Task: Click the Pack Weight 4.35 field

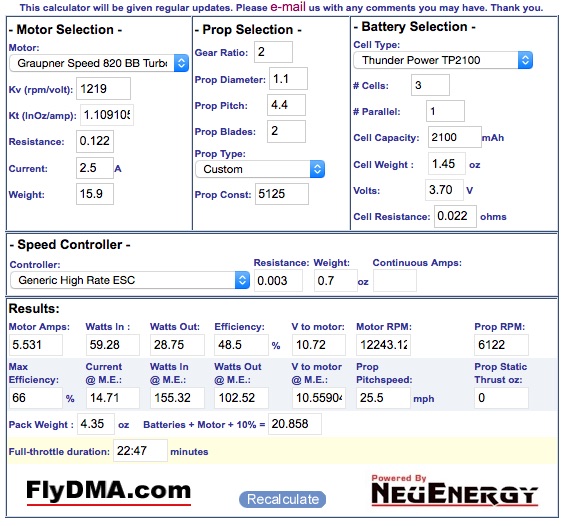Action: pos(96,424)
